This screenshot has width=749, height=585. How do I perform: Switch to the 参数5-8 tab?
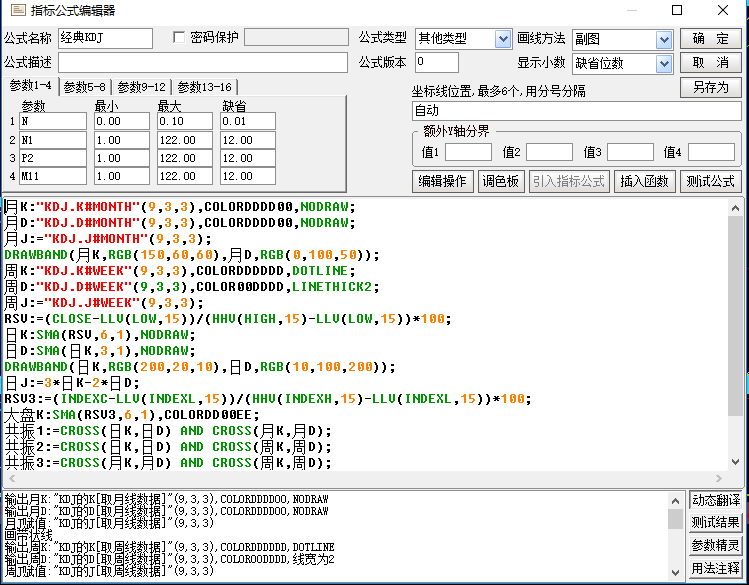click(x=85, y=87)
